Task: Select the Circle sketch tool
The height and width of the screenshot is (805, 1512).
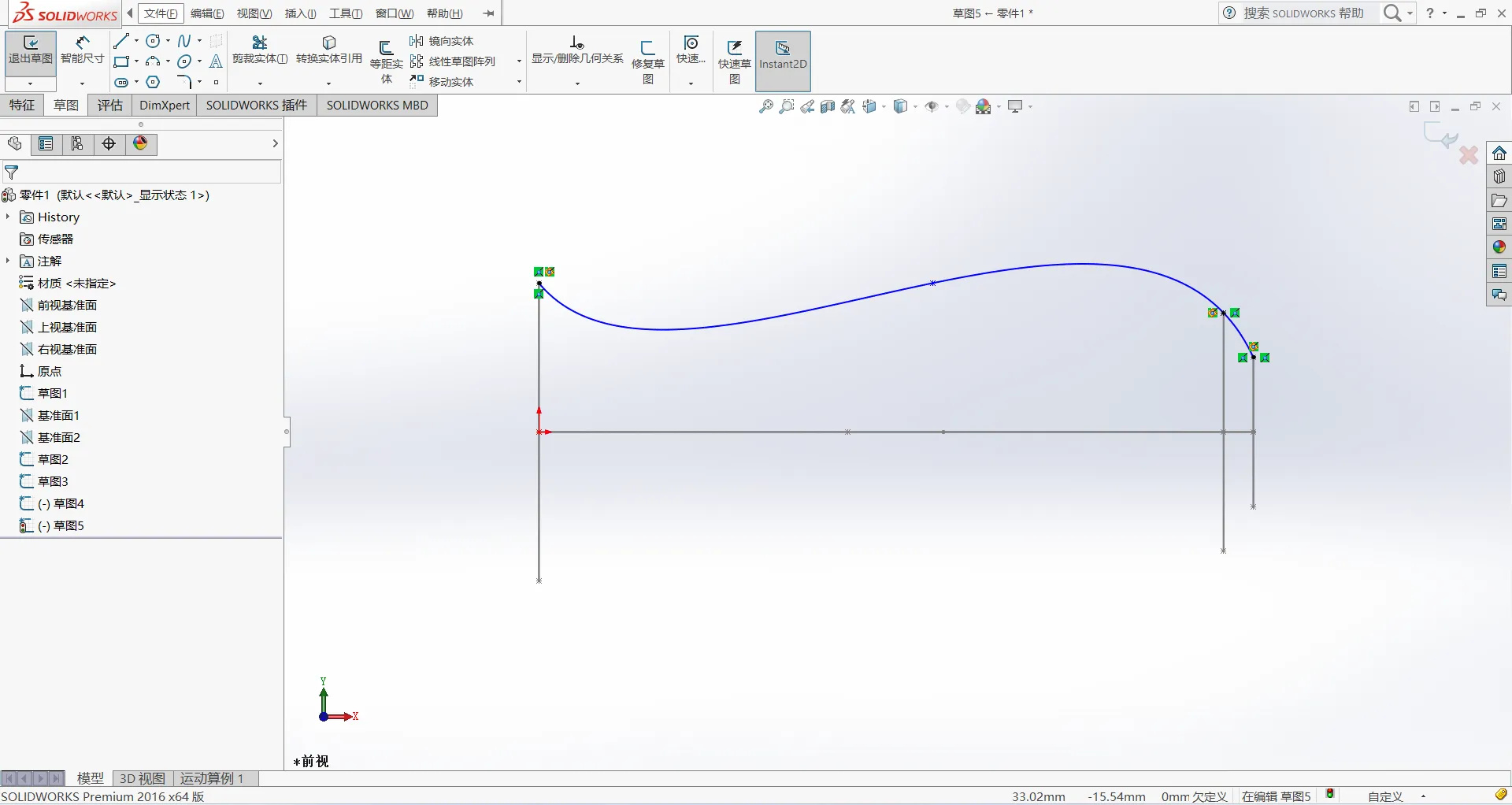Action: point(154,41)
